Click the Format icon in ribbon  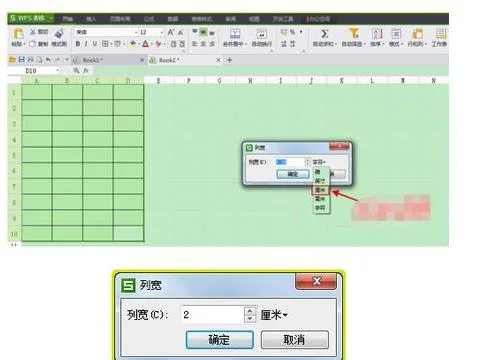point(396,33)
